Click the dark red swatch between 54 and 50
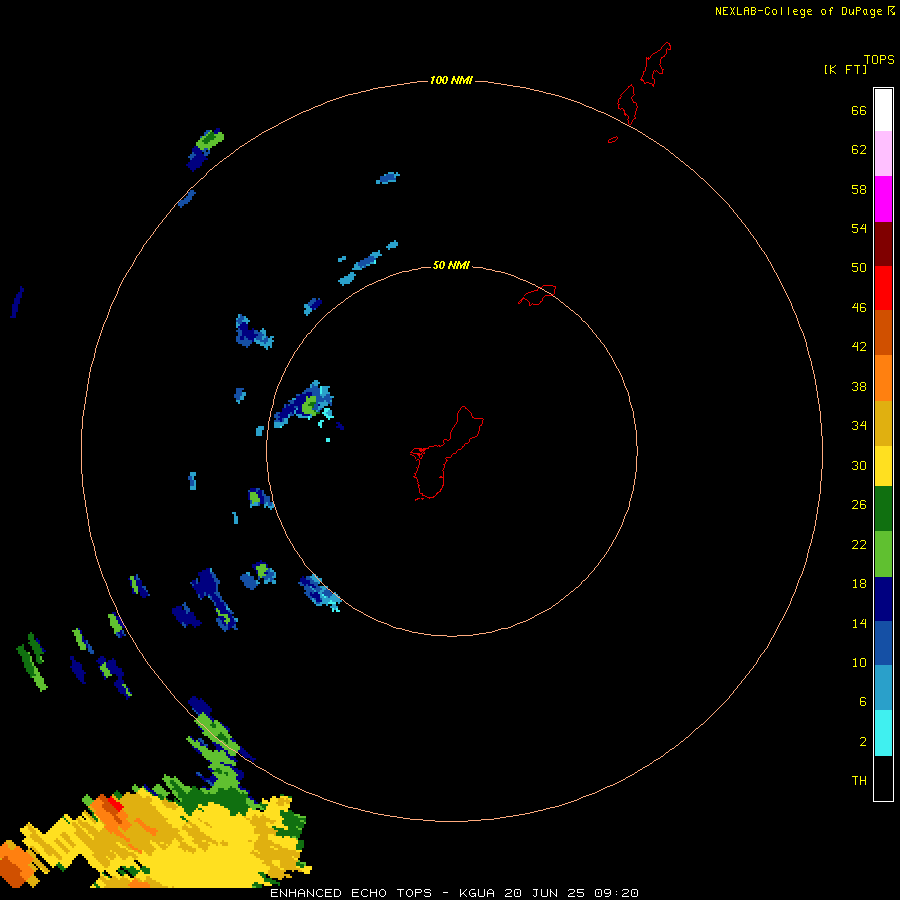The width and height of the screenshot is (900, 900). [883, 243]
